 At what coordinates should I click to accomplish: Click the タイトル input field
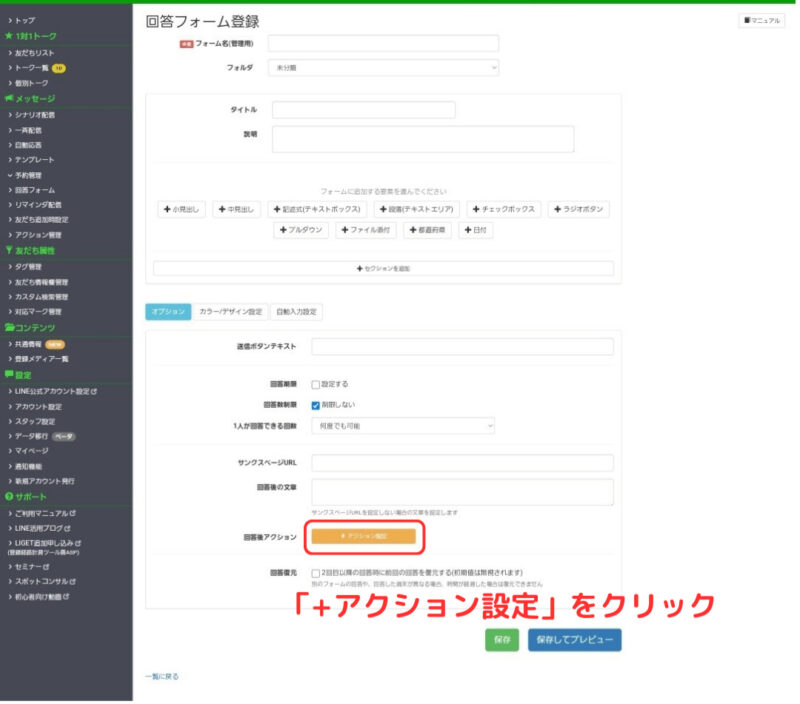point(364,110)
